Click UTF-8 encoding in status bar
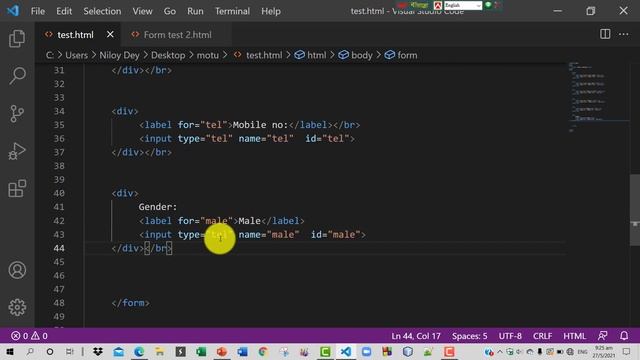The height and width of the screenshot is (360, 640). [510, 336]
